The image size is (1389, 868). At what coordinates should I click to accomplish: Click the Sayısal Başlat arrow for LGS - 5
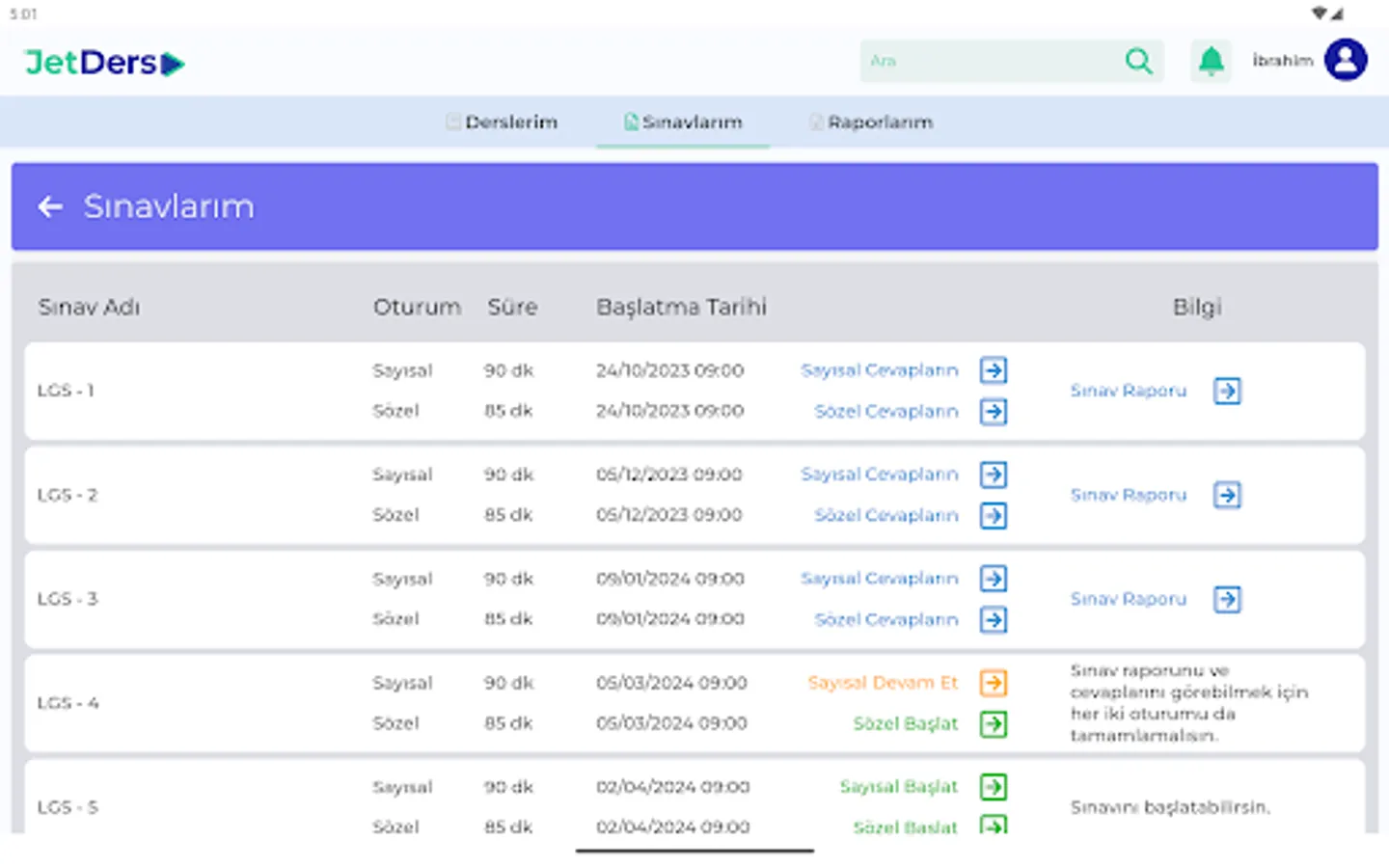coord(993,786)
